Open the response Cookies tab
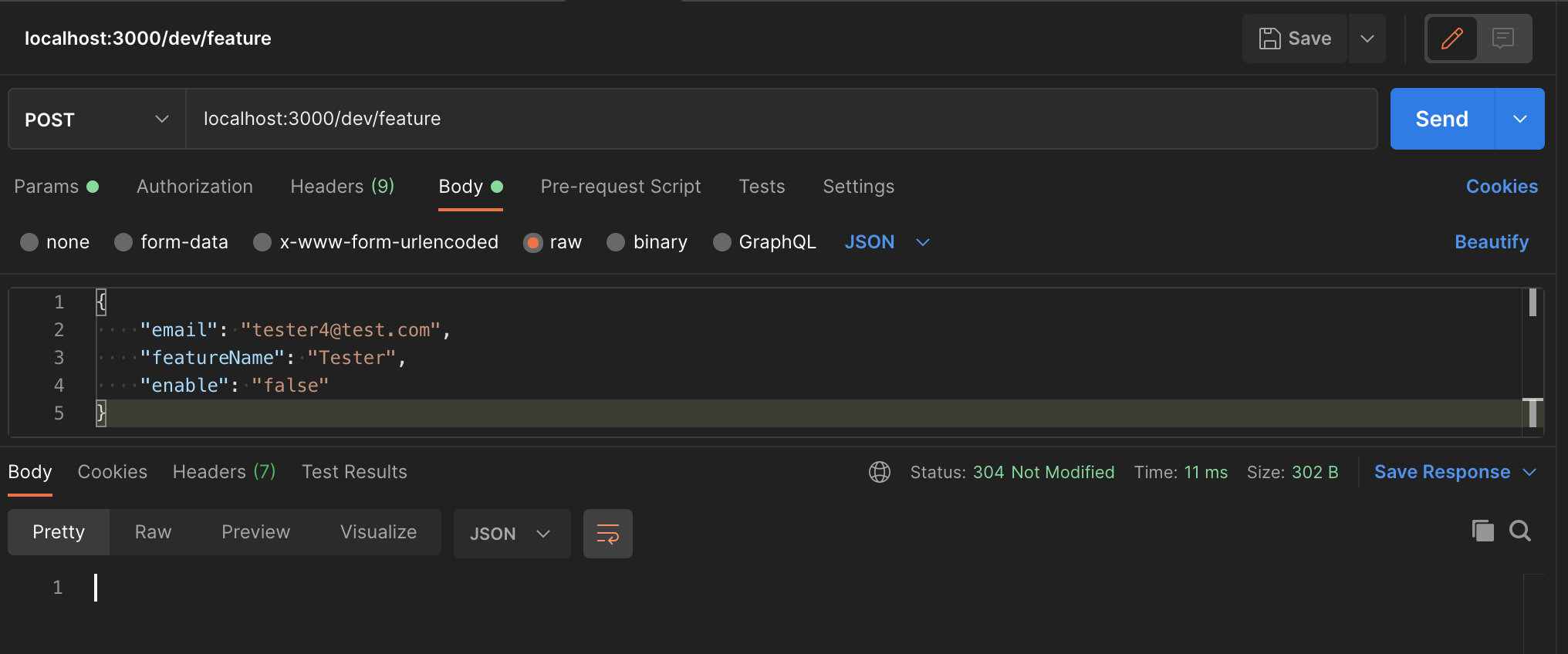The image size is (1568, 654). pos(112,472)
